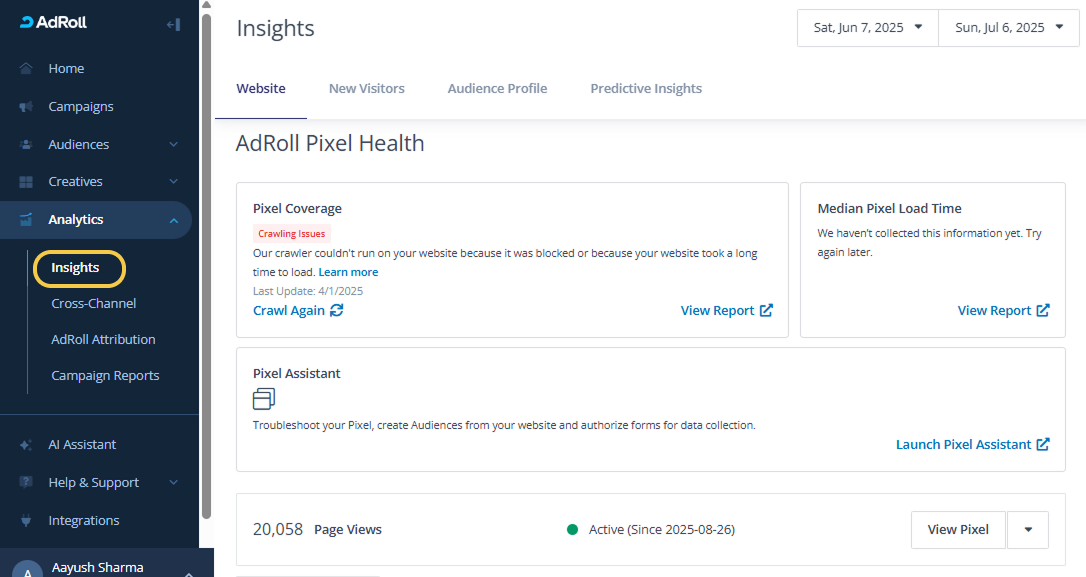The height and width of the screenshot is (577, 1086).
Task: Expand the Creatives menu chevron
Action: pyautogui.click(x=174, y=182)
